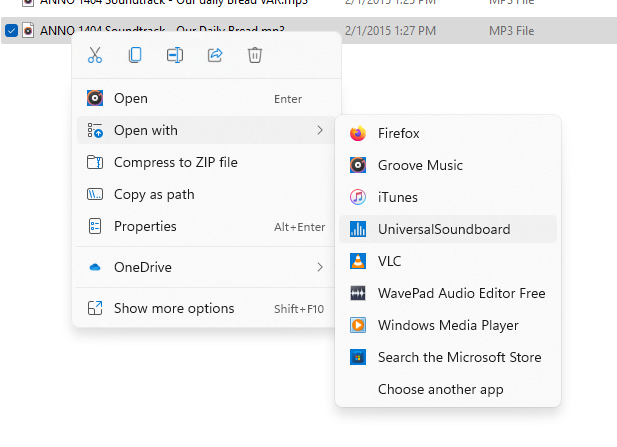Click the Rename icon
The width and height of the screenshot is (617, 447).
coord(175,55)
